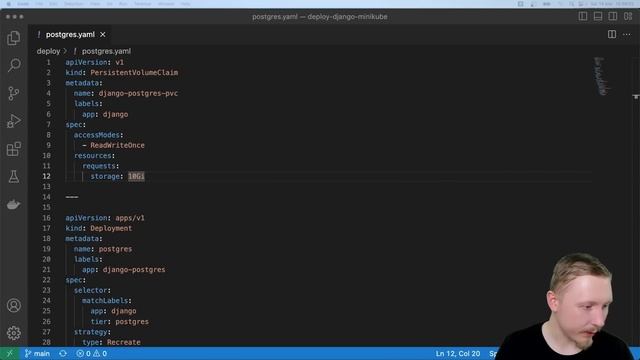640x360 pixels.
Task: Click the resources key on line 10
Action: click(92, 156)
